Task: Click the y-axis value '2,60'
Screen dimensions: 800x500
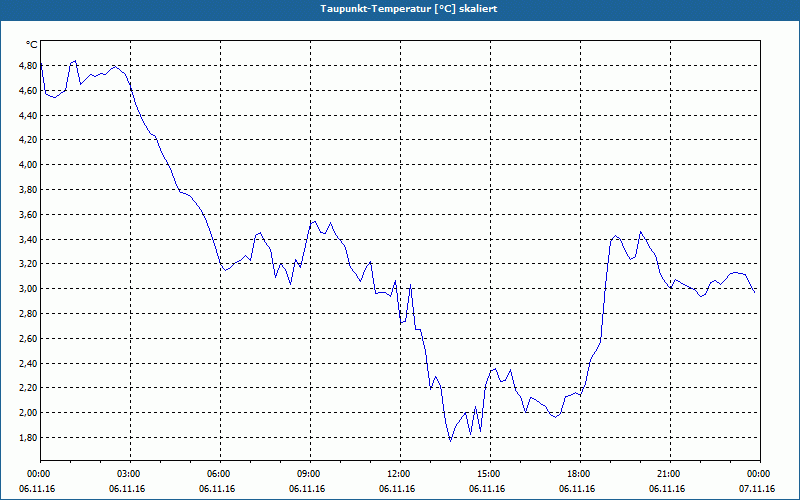Action: 29,339
